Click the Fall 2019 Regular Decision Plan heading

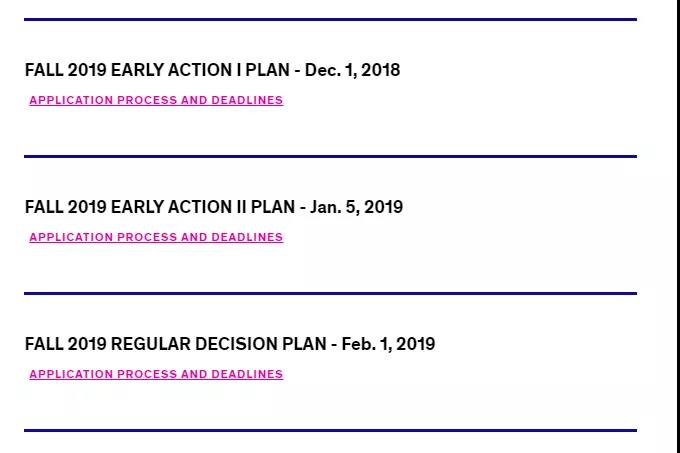[x=230, y=344]
